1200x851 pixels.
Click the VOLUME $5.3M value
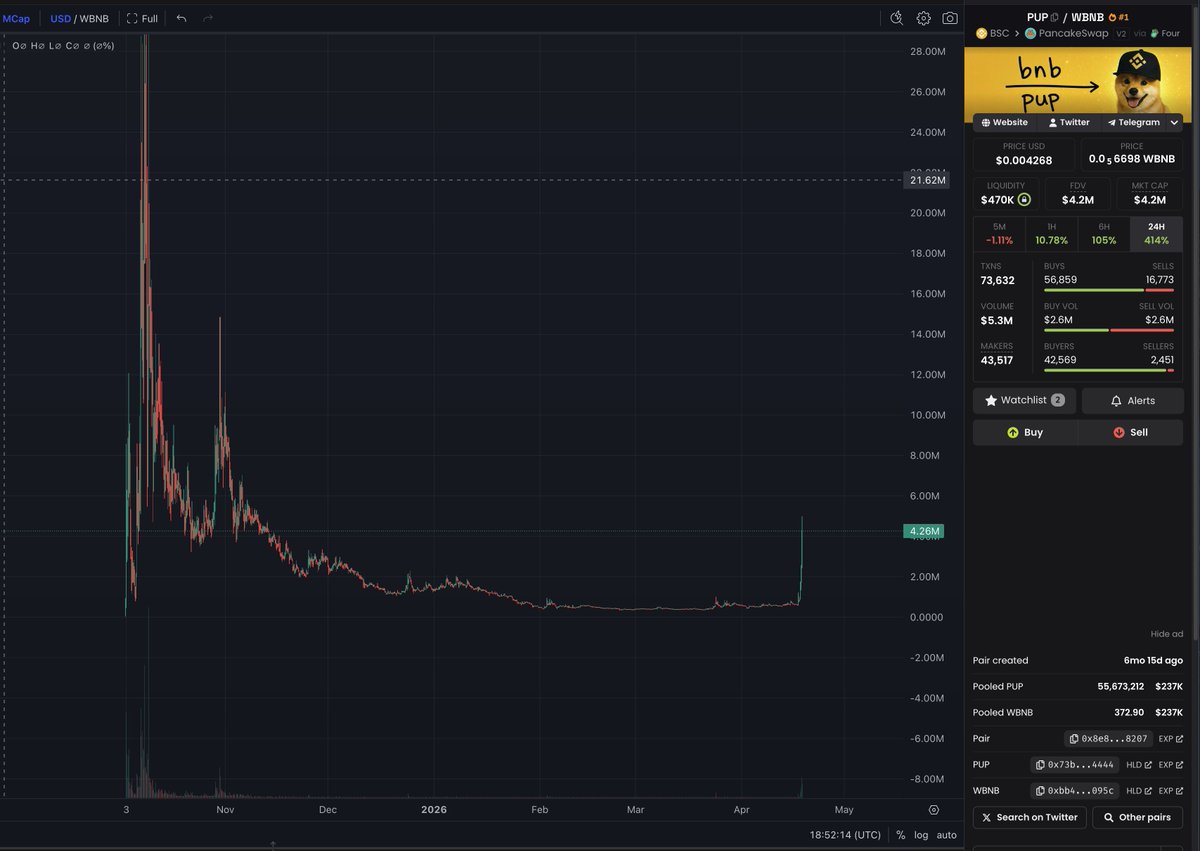(x=996, y=320)
